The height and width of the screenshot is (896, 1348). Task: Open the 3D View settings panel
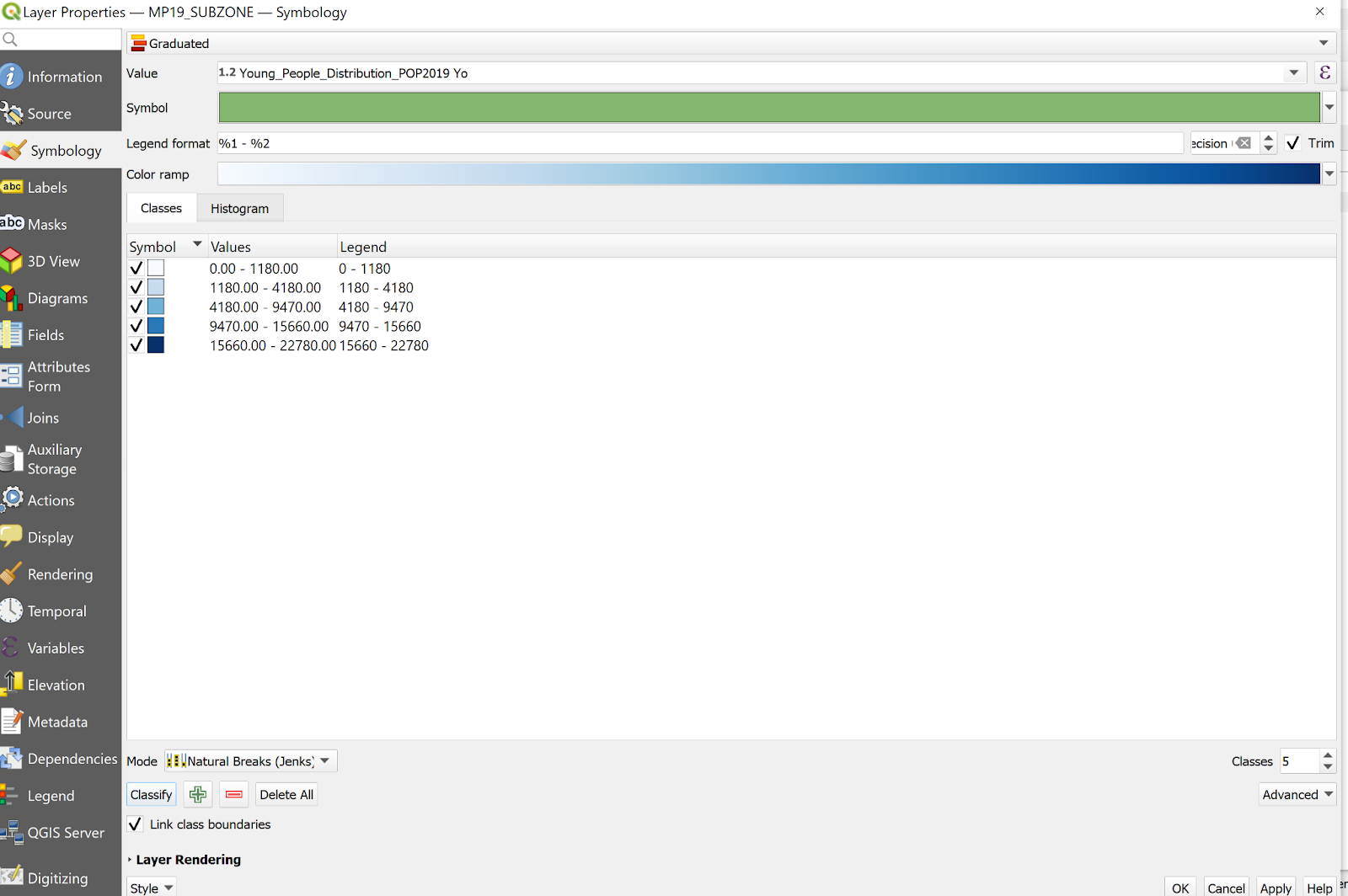(53, 262)
